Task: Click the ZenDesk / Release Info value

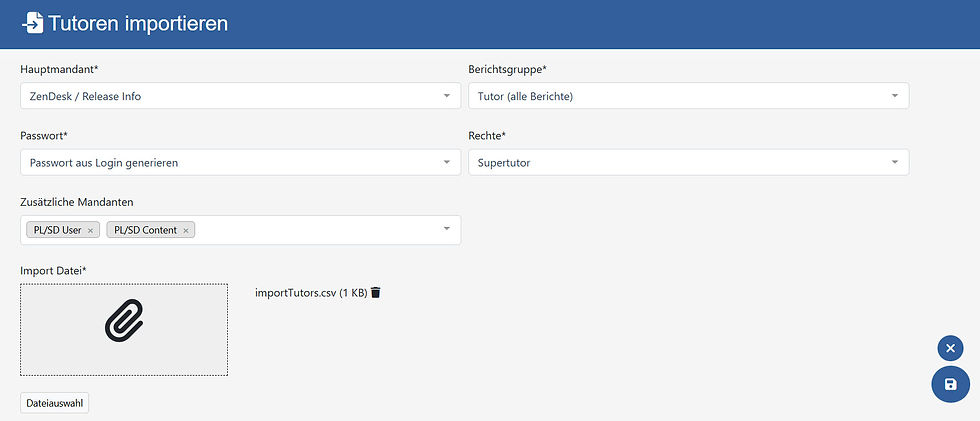Action: [x=85, y=96]
